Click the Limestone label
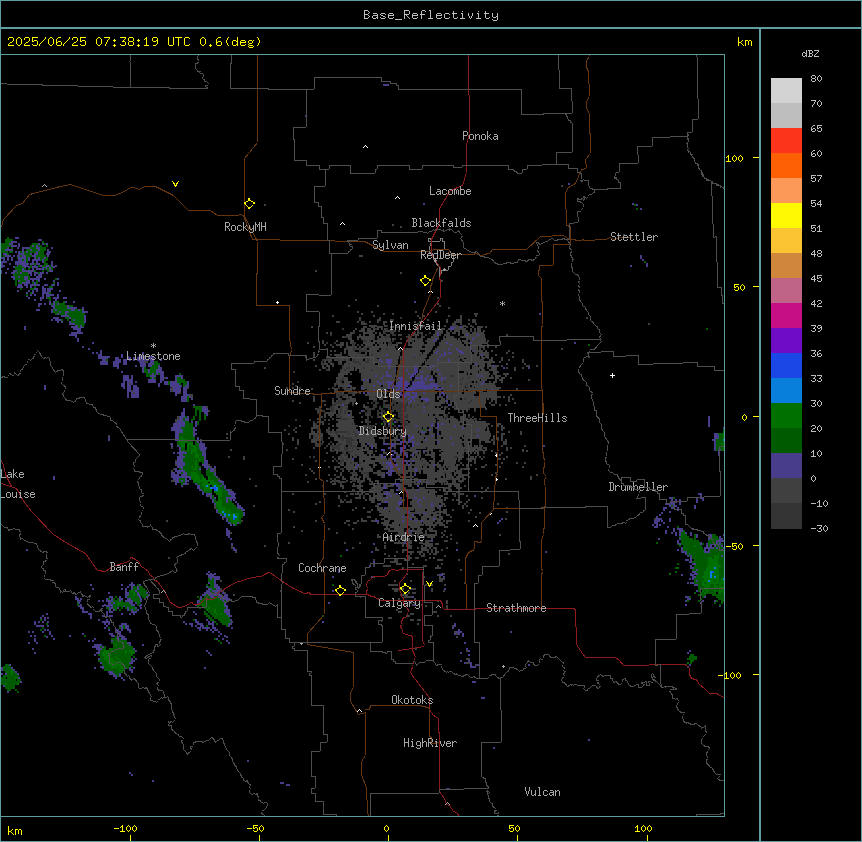The width and height of the screenshot is (862, 842). (x=153, y=356)
